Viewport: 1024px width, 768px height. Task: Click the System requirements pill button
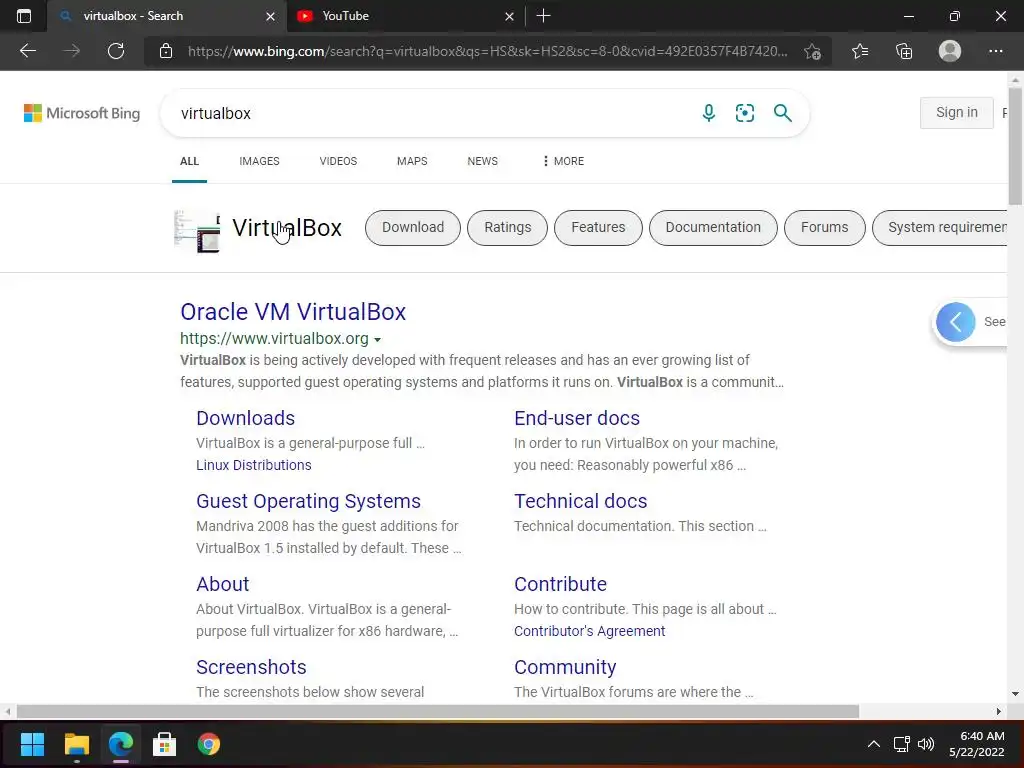click(940, 227)
